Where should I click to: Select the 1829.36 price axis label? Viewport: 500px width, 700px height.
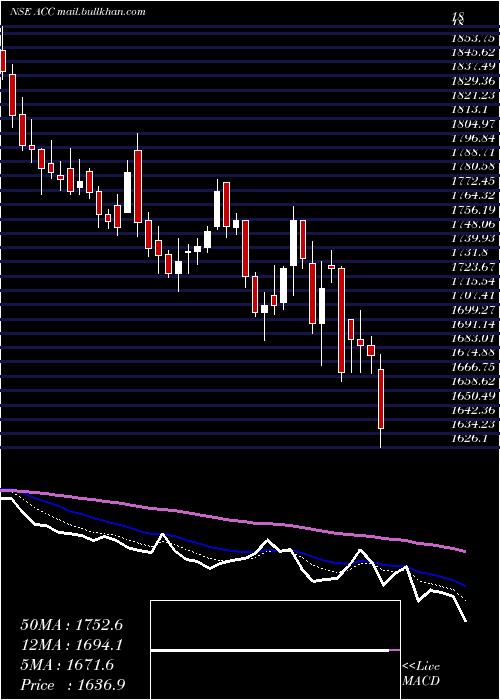pos(473,81)
